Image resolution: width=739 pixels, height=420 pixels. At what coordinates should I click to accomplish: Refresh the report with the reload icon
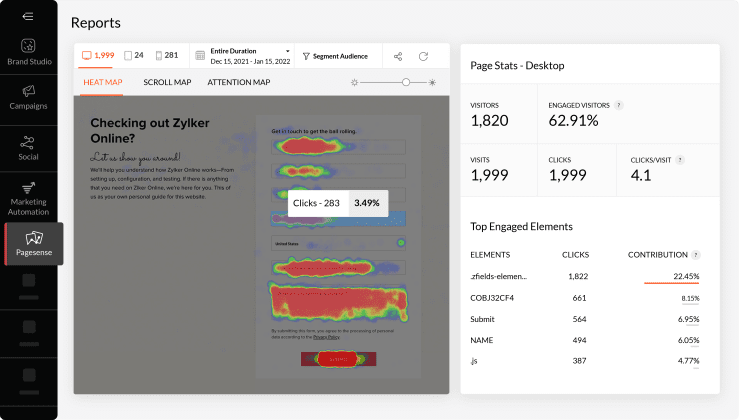pos(423,57)
